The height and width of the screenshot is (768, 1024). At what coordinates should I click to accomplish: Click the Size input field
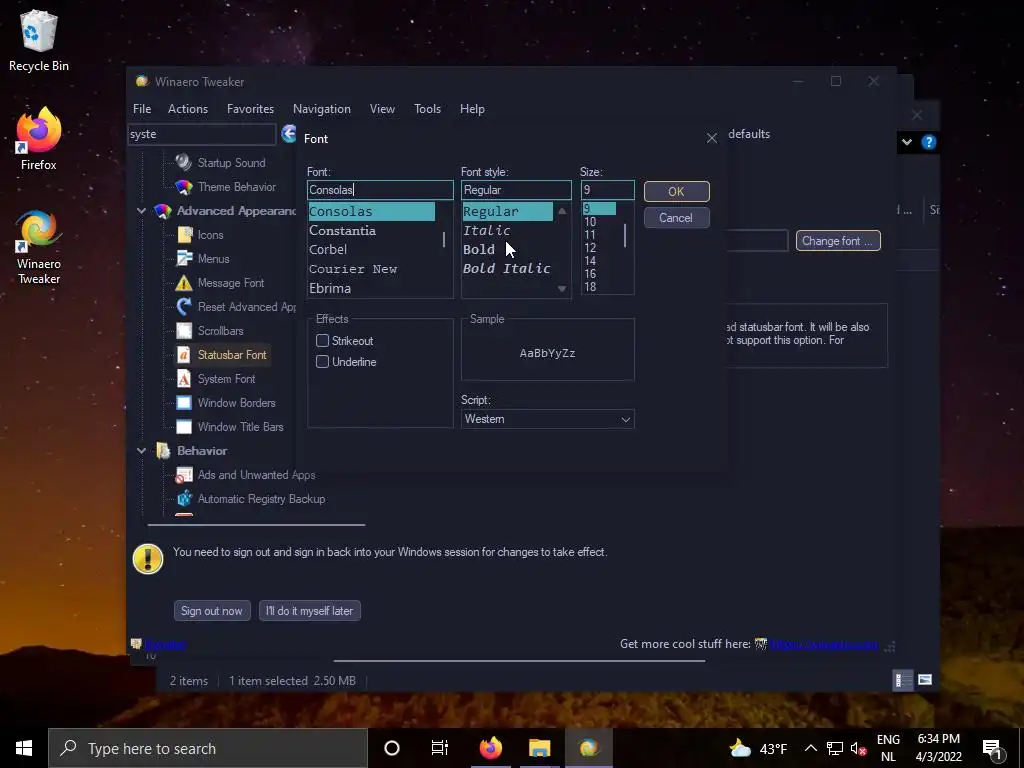[x=607, y=190]
